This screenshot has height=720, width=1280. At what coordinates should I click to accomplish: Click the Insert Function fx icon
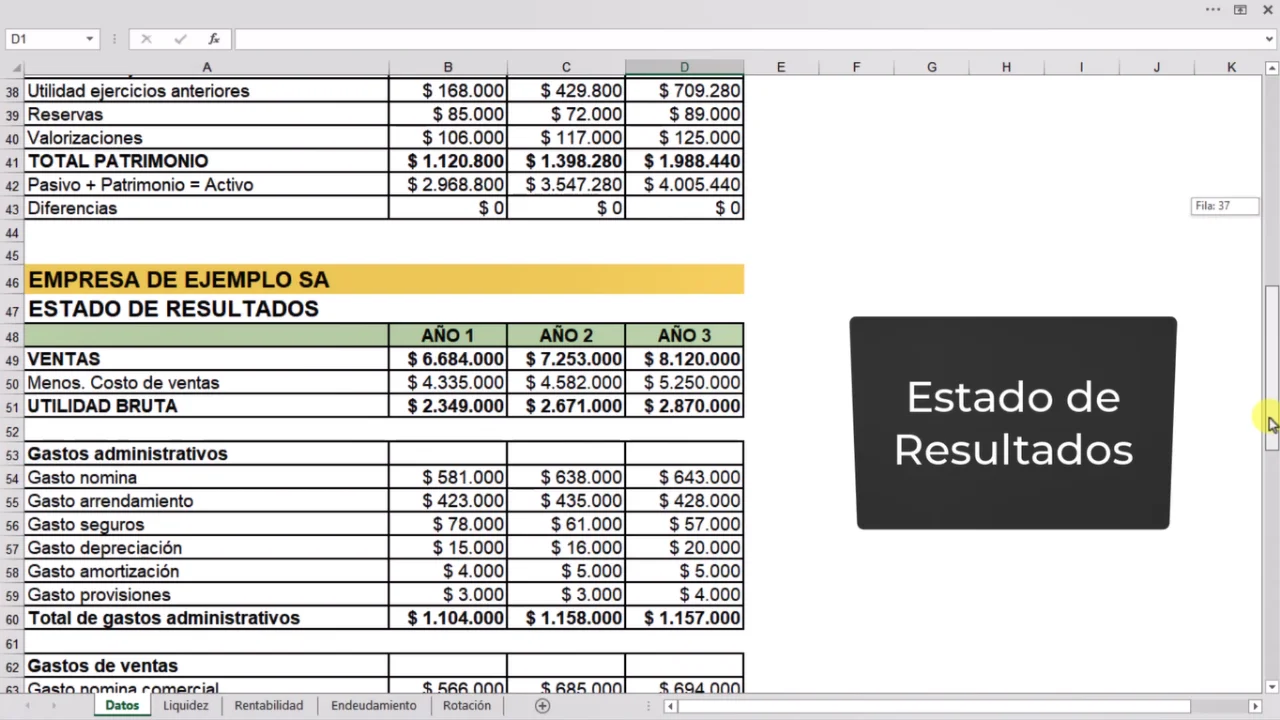[x=214, y=39]
